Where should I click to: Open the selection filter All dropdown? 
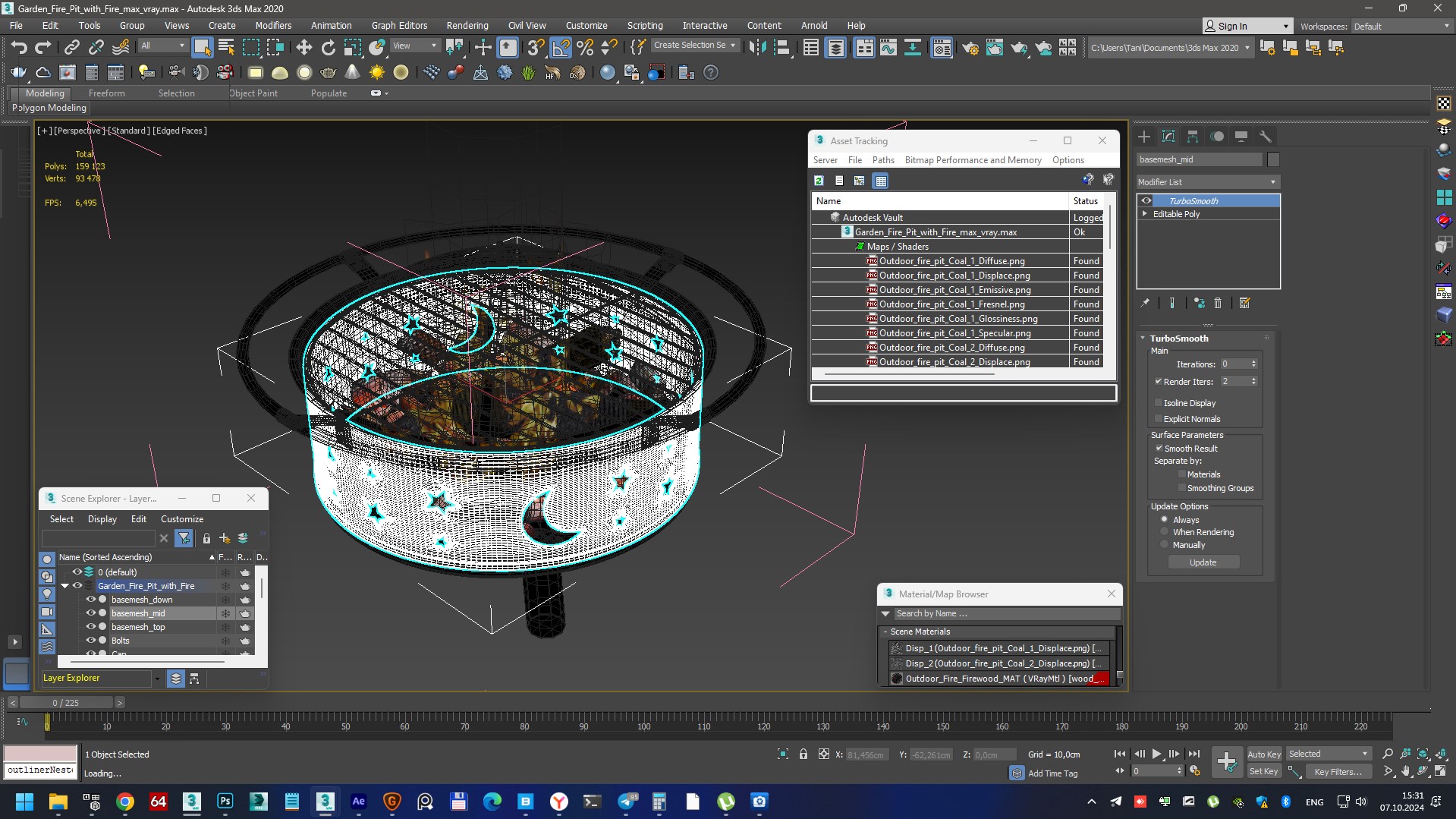[162, 46]
